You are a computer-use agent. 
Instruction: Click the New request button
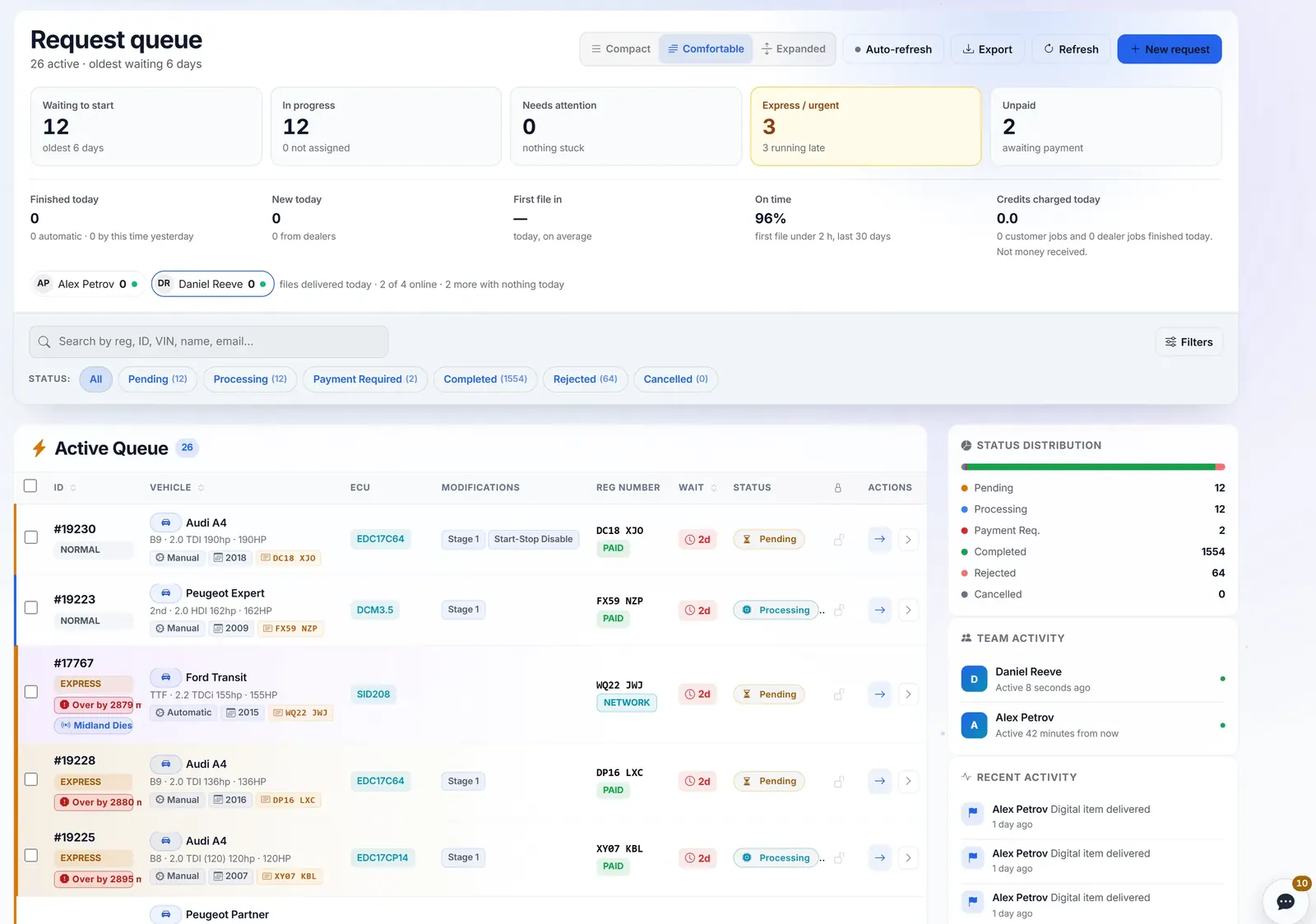[1170, 49]
